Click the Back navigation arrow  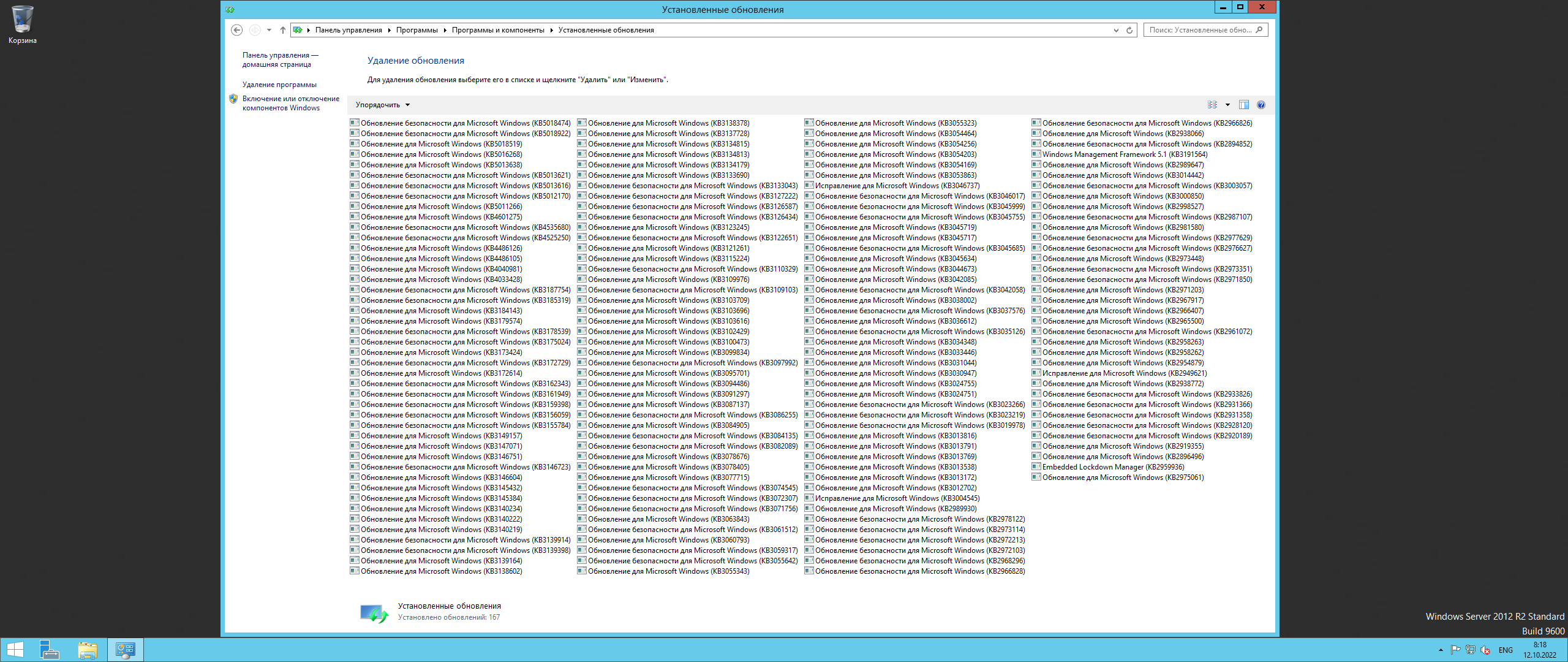(237, 30)
